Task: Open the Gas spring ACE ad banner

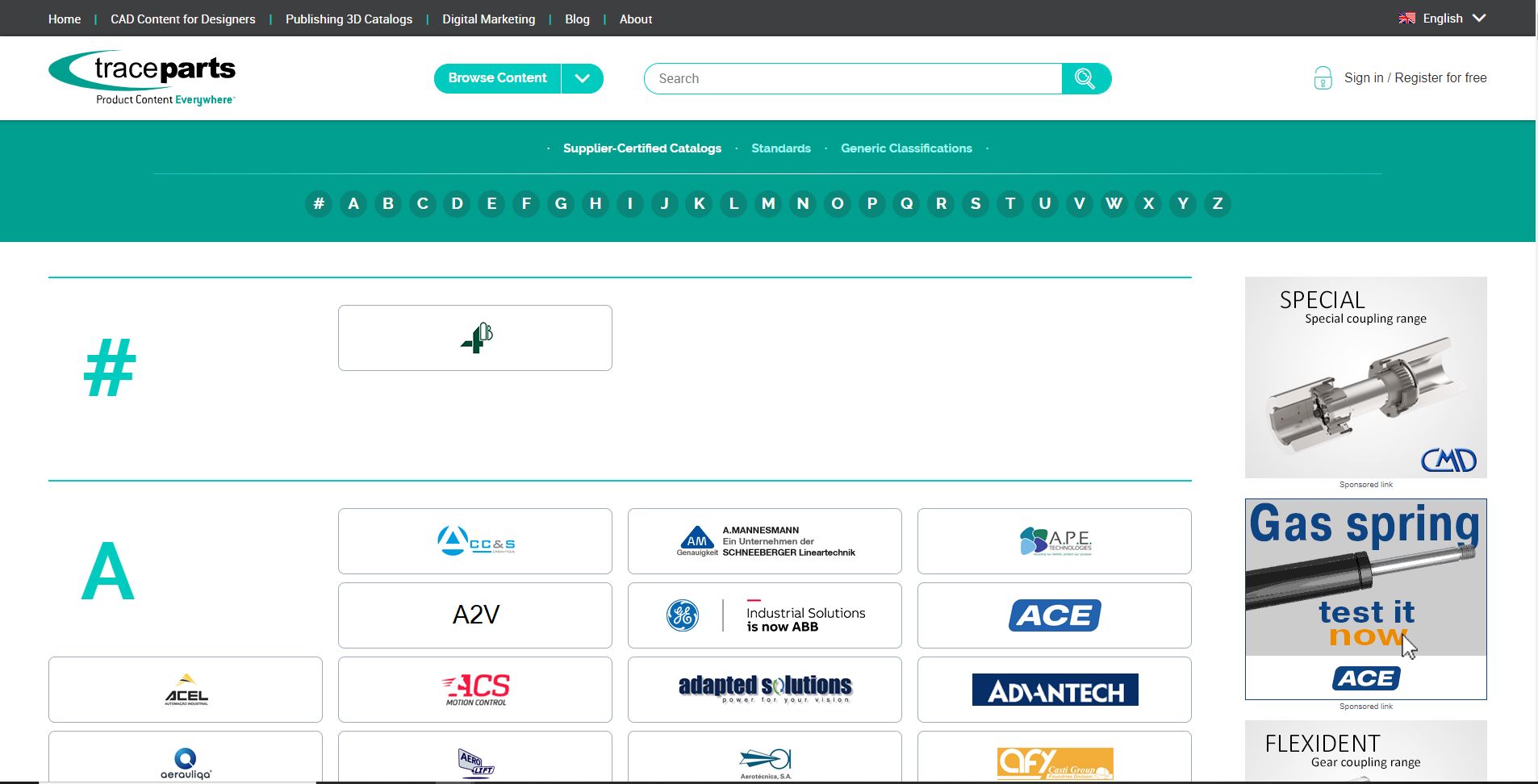Action: click(1365, 599)
